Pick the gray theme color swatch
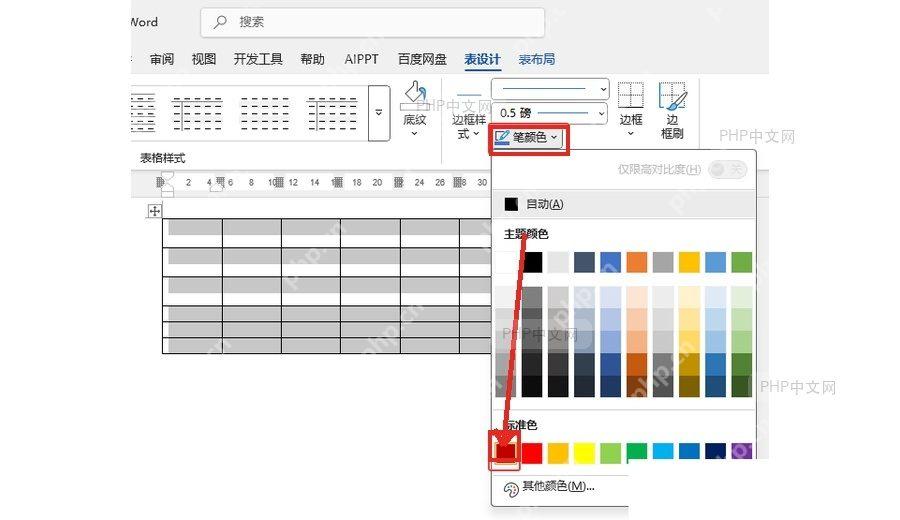900x520 pixels. pyautogui.click(x=663, y=262)
